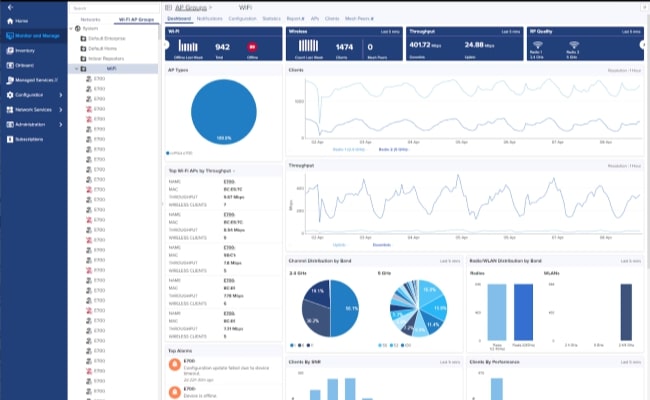Image resolution: width=650 pixels, height=400 pixels.
Task: Click previous arrow on summary cards
Action: (167, 45)
